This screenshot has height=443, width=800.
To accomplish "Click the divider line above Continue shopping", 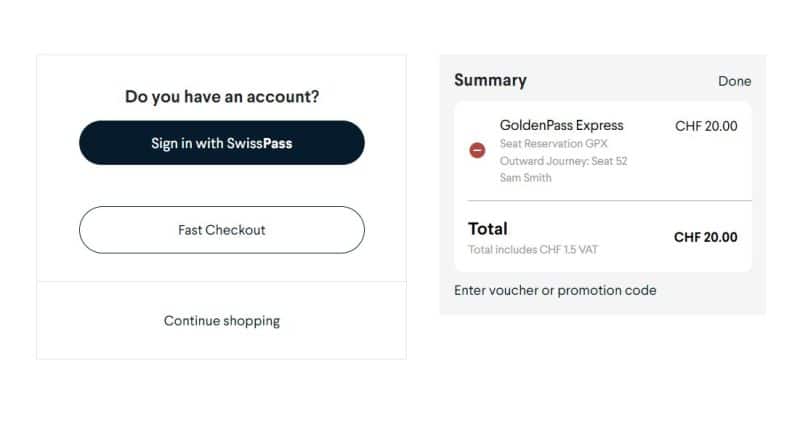I will pyautogui.click(x=221, y=282).
